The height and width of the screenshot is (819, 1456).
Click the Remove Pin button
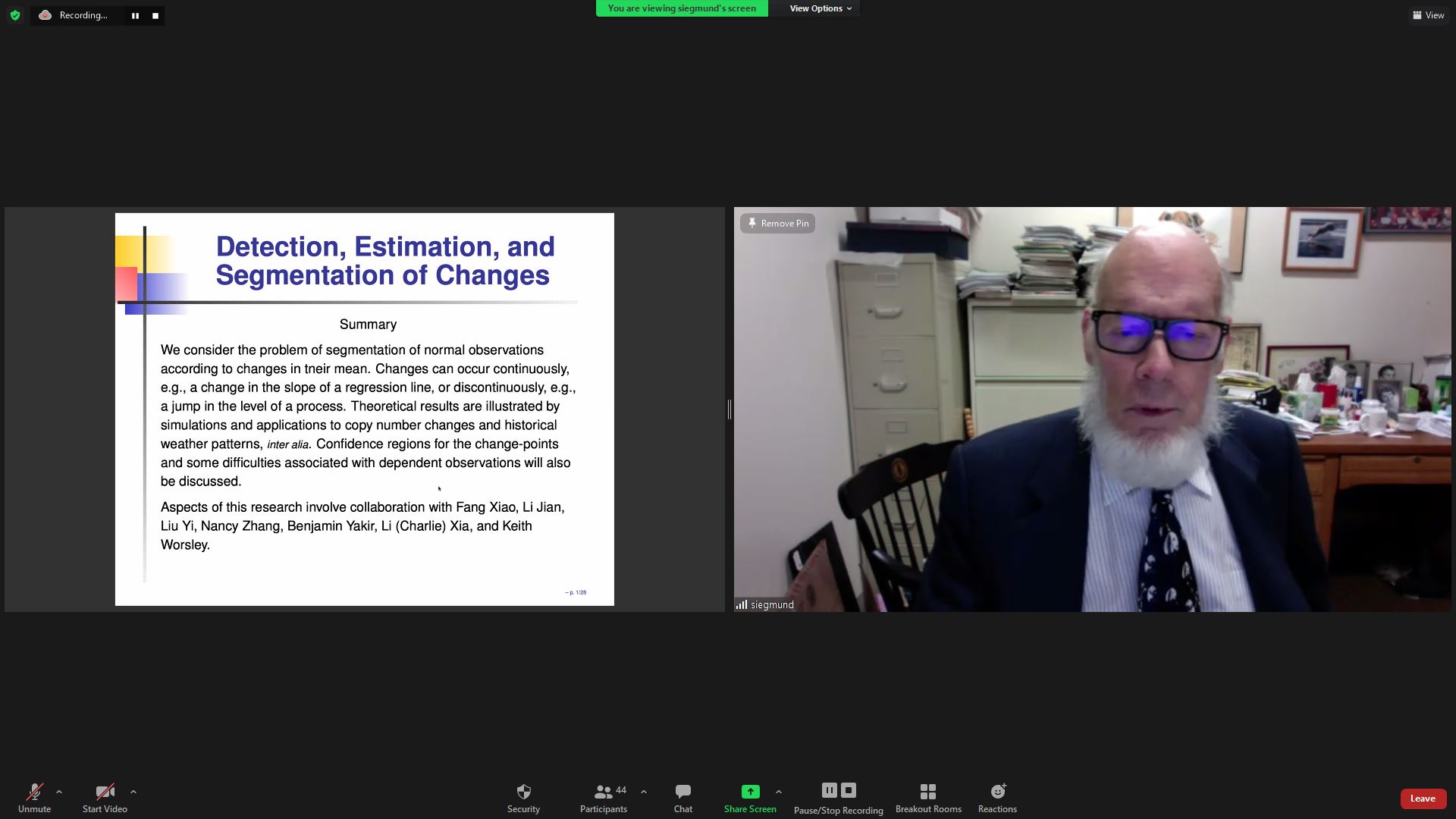[777, 223]
